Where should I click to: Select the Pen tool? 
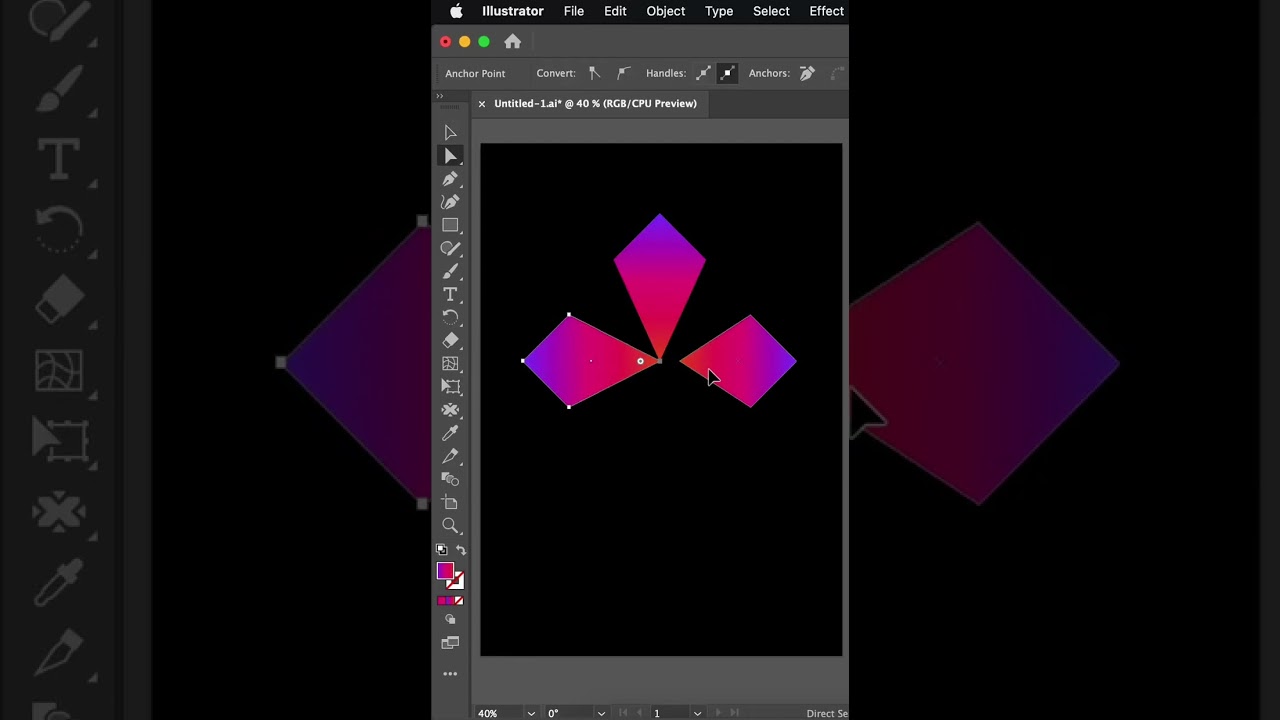coord(450,179)
